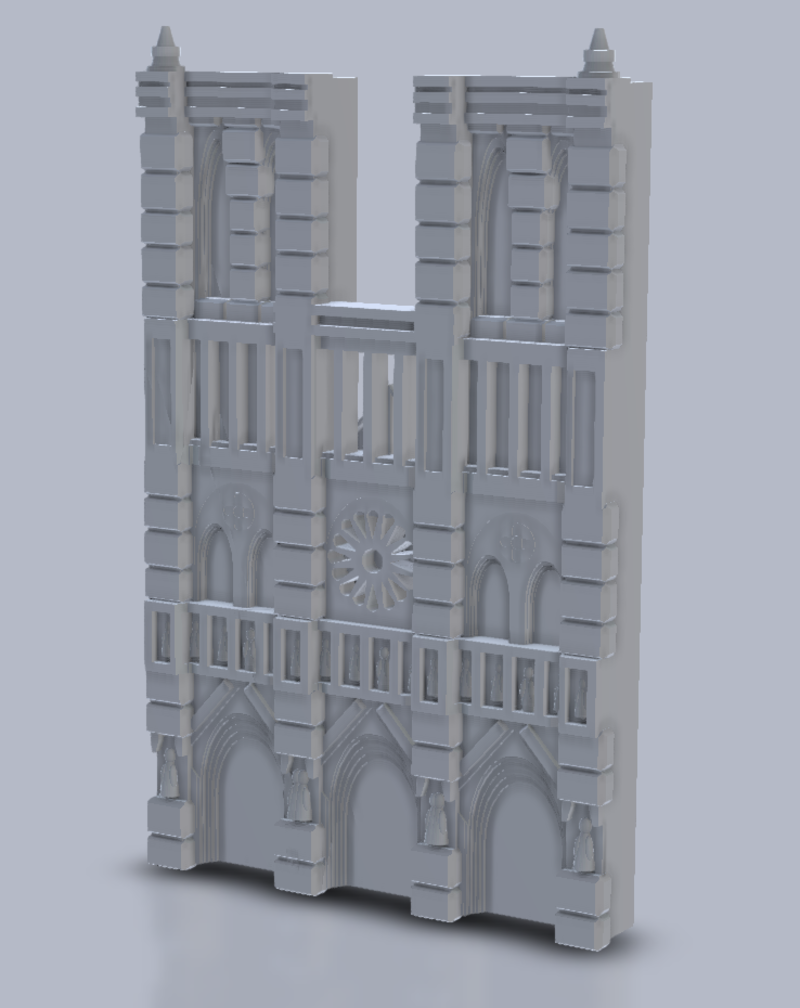
Task: Select the central rose window on the model
Action: click(370, 560)
